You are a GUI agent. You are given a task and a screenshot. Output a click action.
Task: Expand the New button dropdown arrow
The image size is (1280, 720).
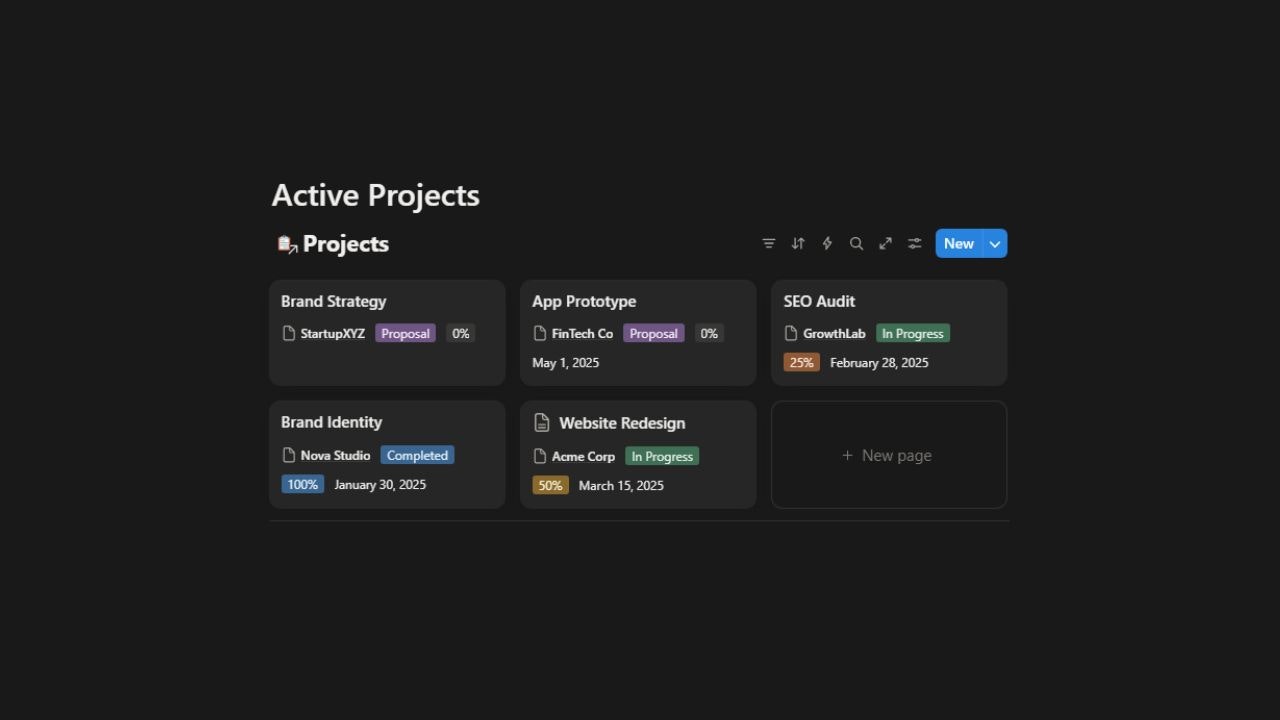pyautogui.click(x=995, y=244)
